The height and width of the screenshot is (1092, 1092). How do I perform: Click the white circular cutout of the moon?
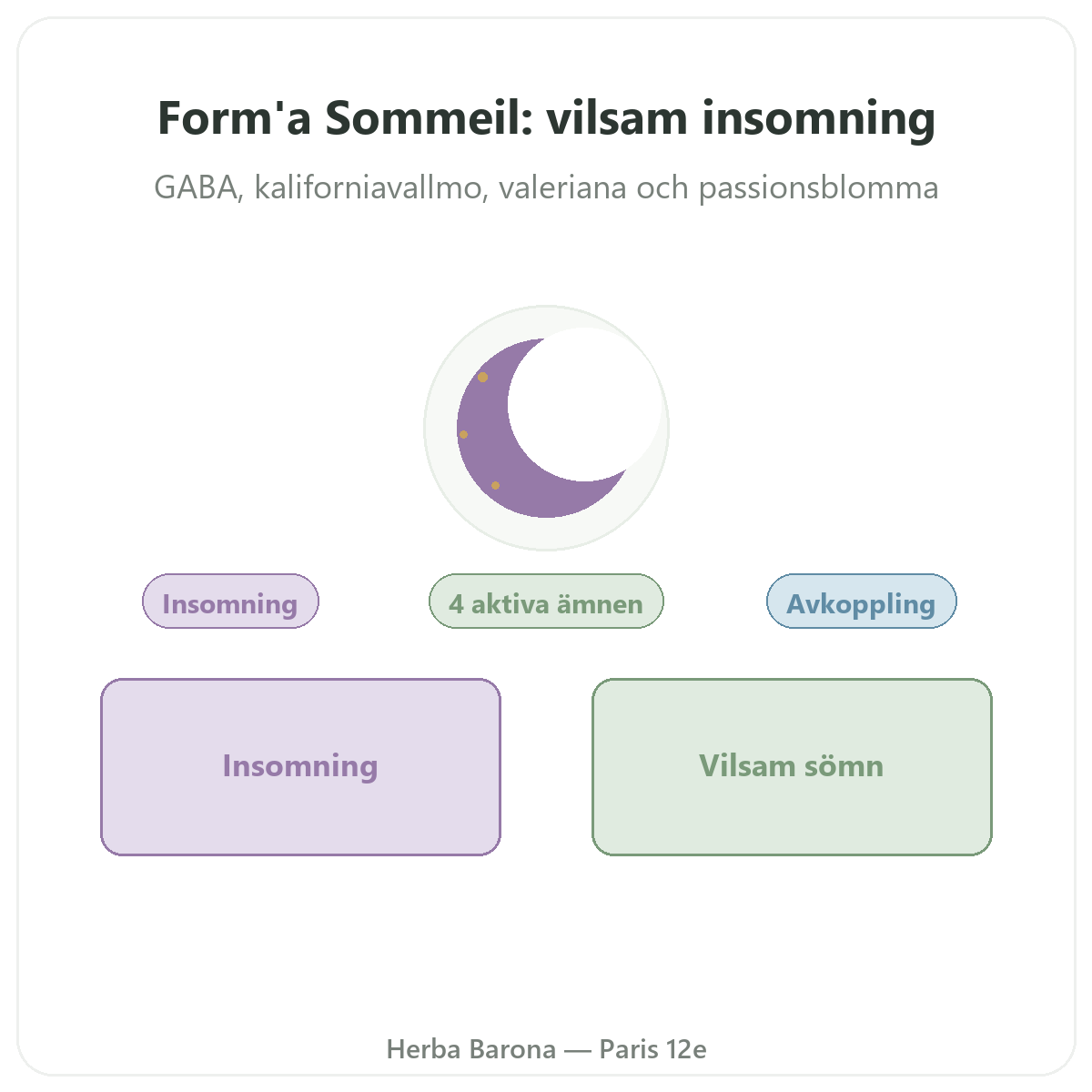click(x=585, y=404)
